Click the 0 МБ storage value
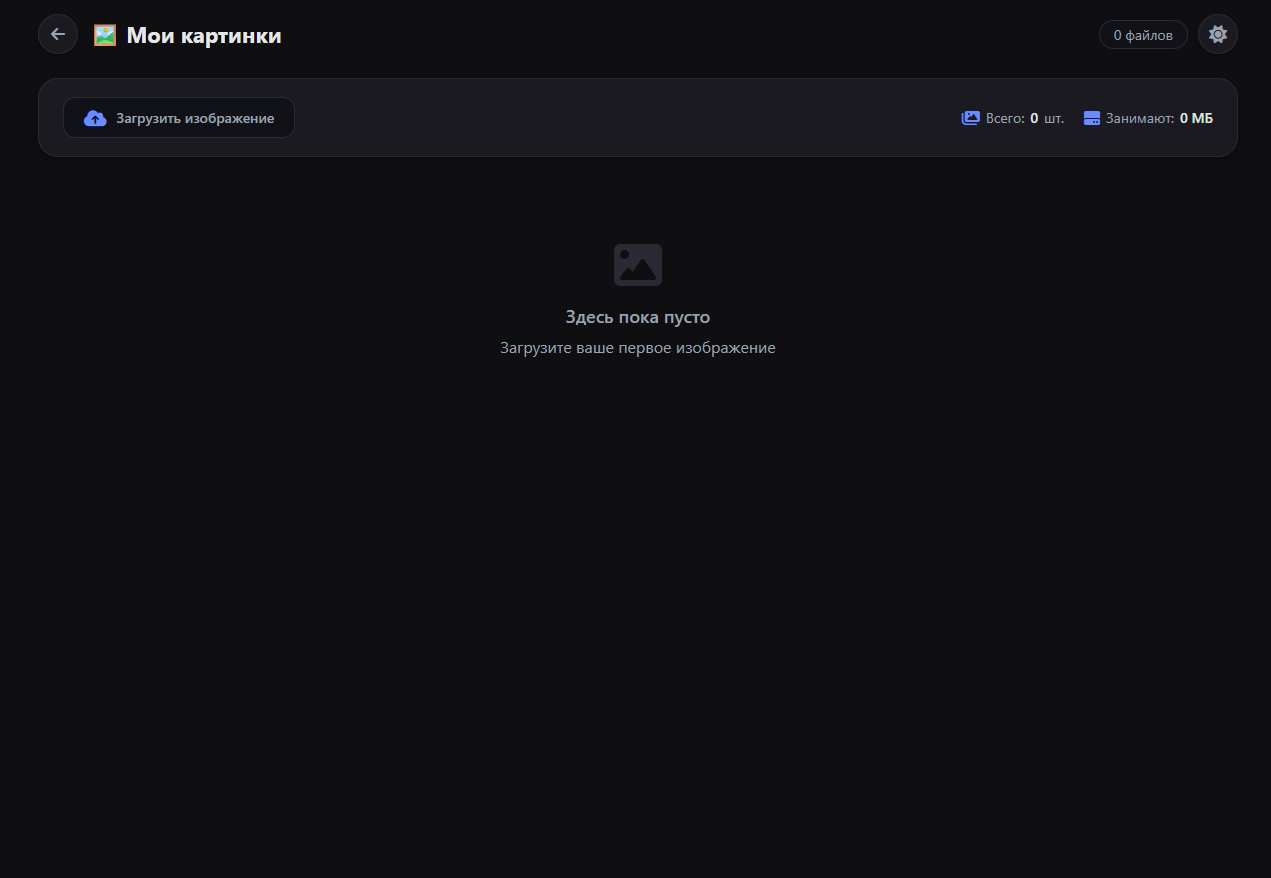Viewport: 1271px width, 878px height. click(x=1196, y=118)
